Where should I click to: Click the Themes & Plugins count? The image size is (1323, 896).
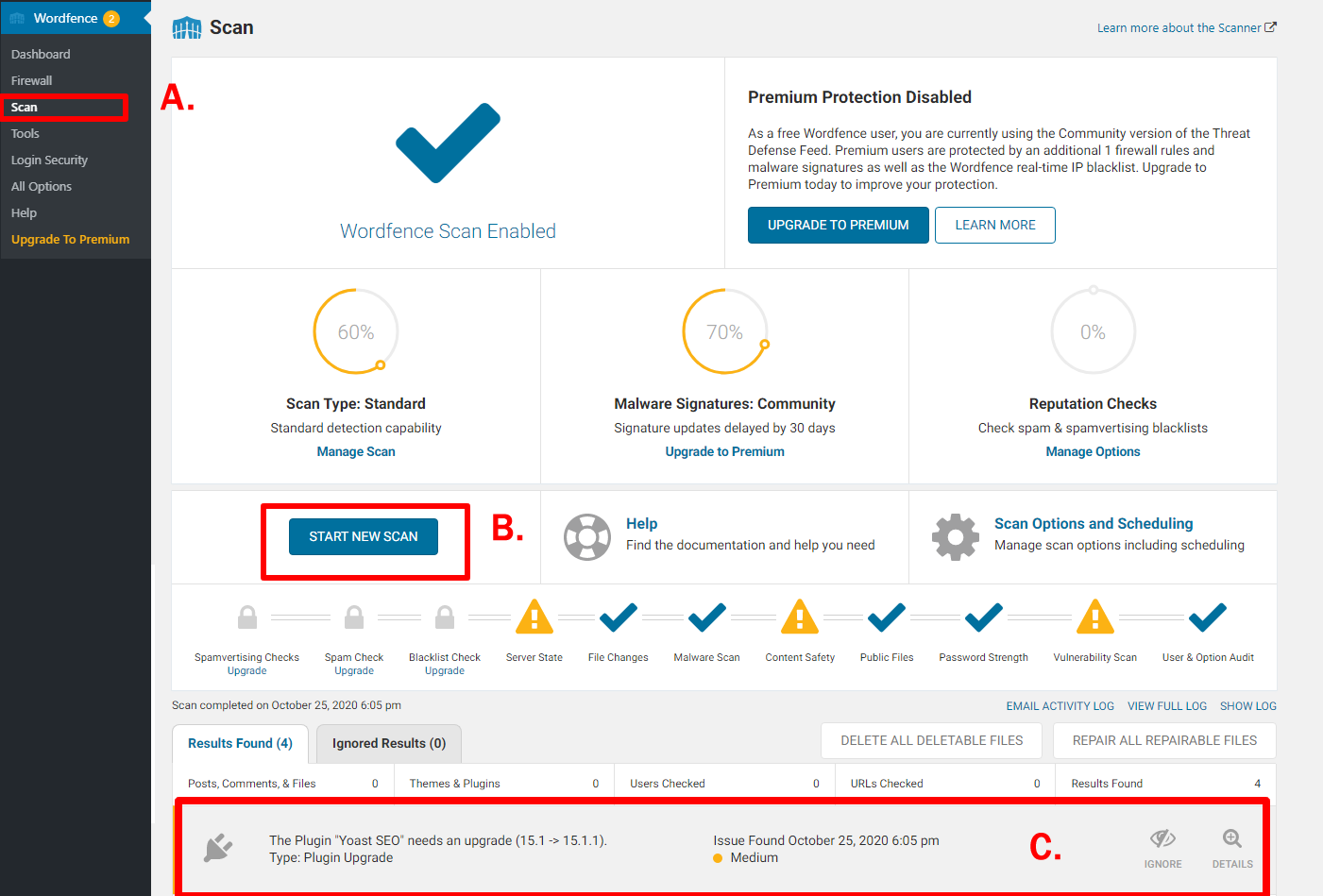596,784
